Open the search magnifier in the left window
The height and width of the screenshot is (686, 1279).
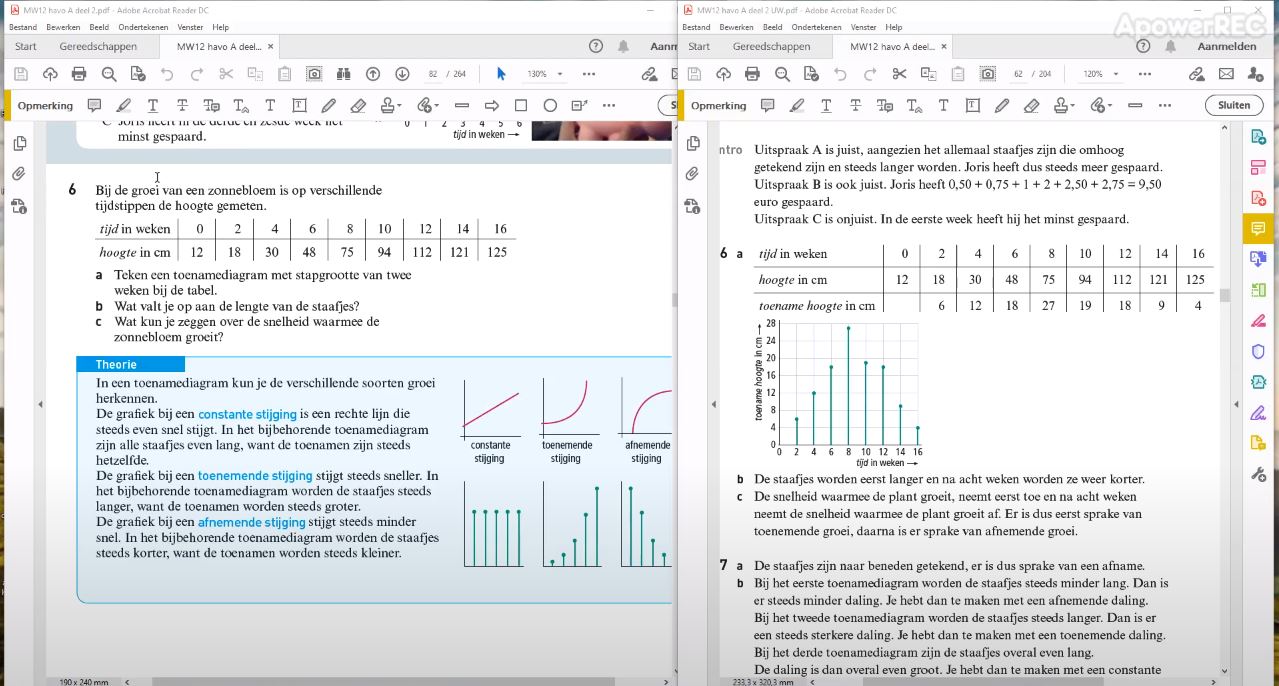pos(109,74)
